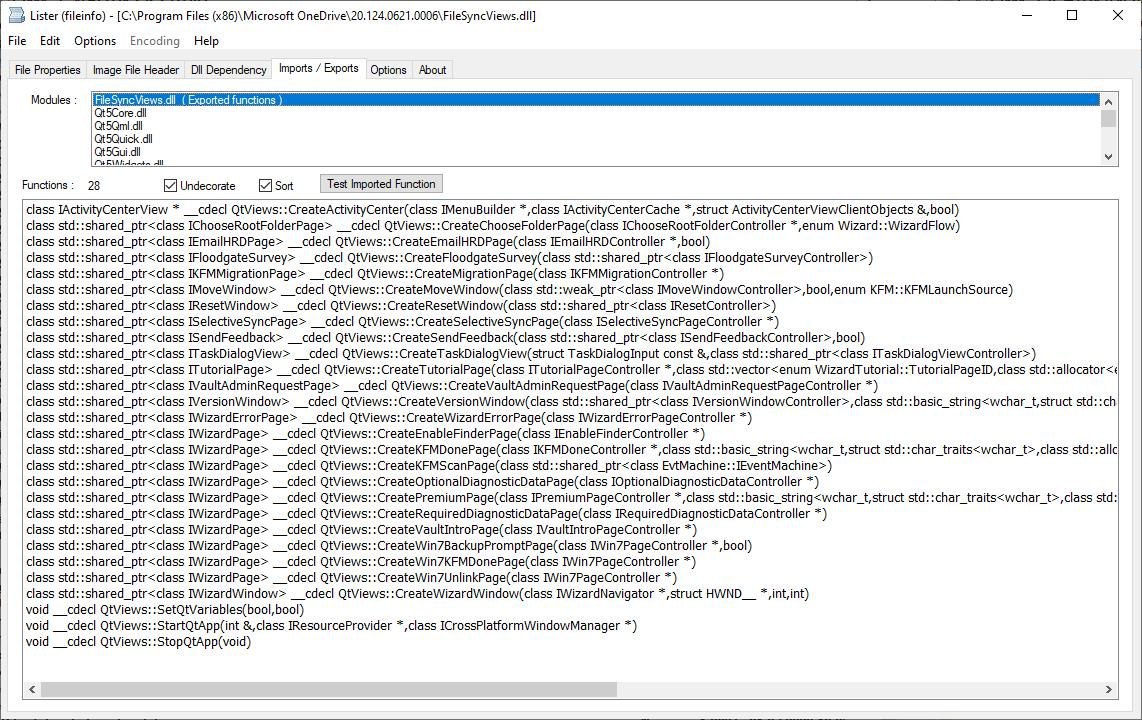Switch to the Image File Header tab
This screenshot has height=720, width=1142.
(135, 70)
